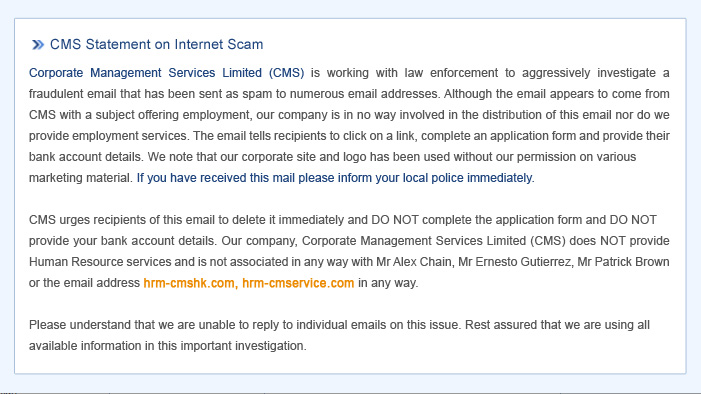Click the blue "inform your local police immediately" sentence
701x394 pixels.
pos(335,178)
